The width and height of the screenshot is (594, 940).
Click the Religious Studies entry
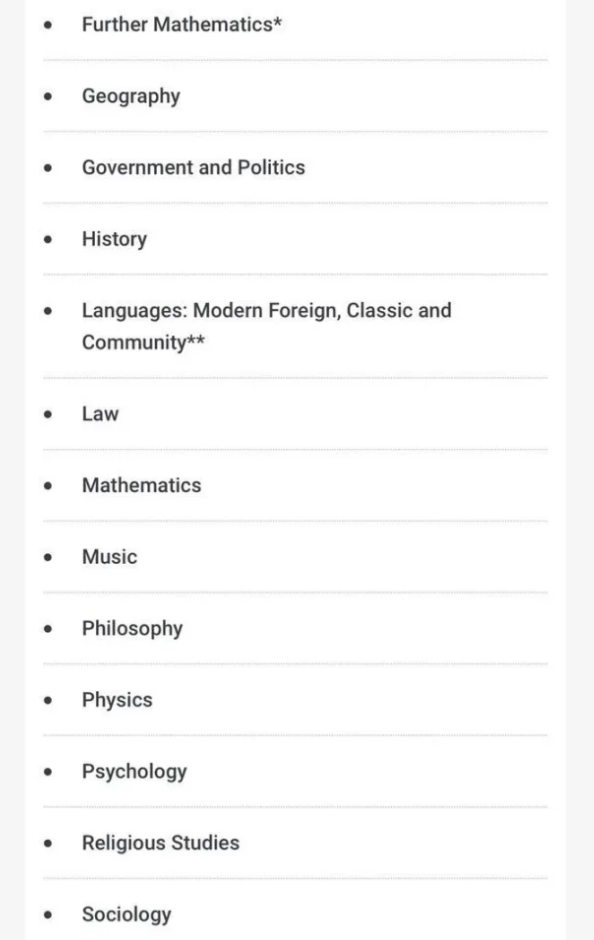[x=161, y=843]
